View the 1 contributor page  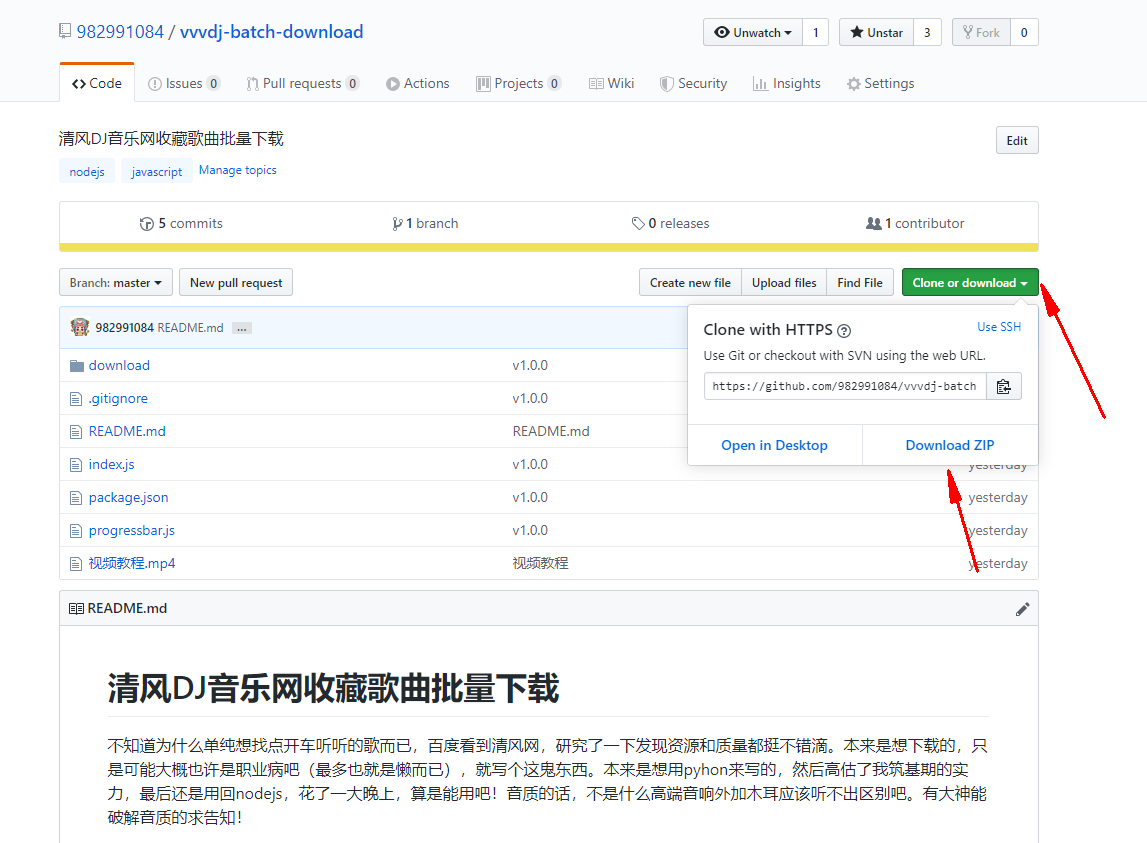pyautogui.click(x=915, y=223)
